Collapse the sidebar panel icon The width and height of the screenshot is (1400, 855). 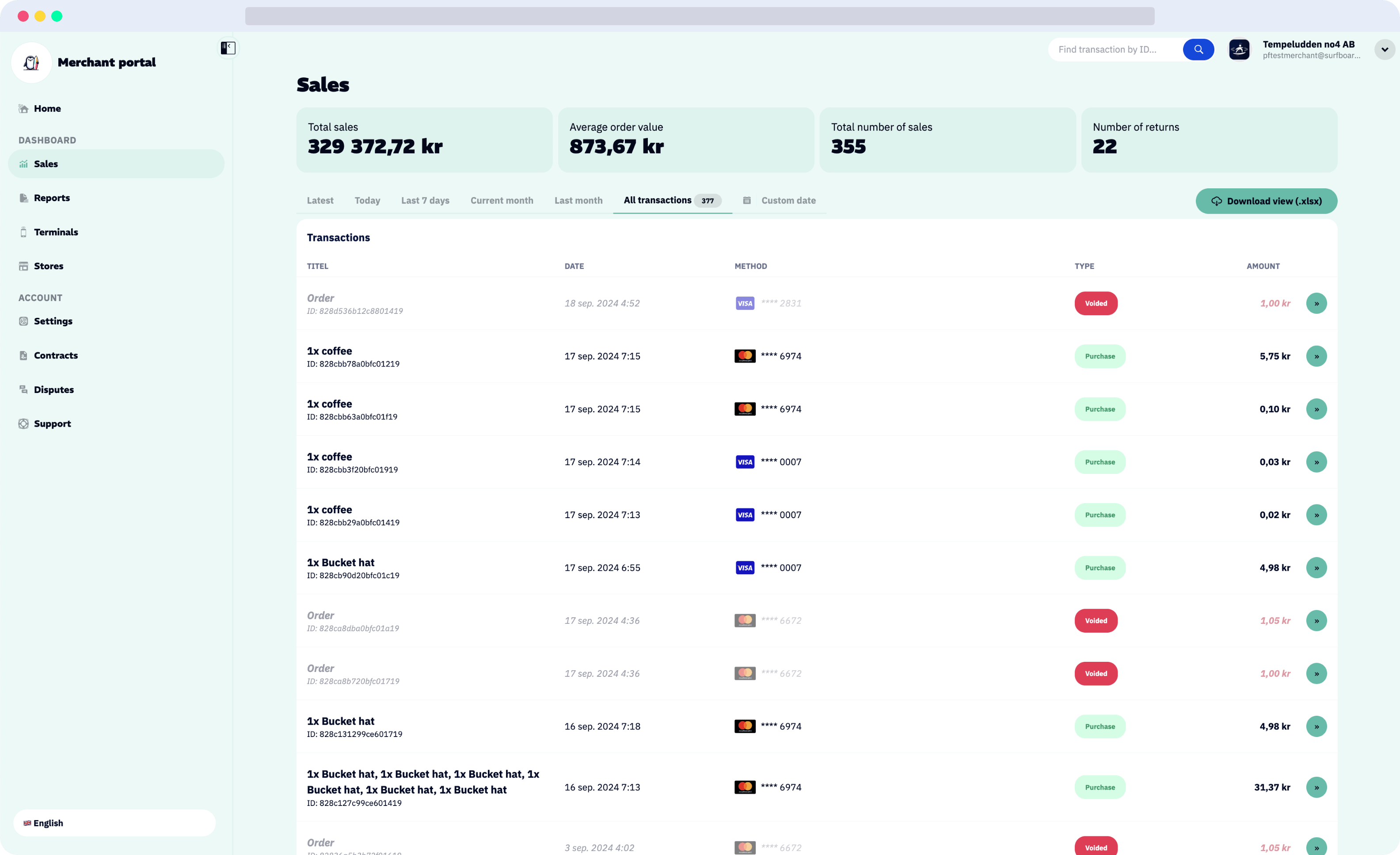(228, 48)
